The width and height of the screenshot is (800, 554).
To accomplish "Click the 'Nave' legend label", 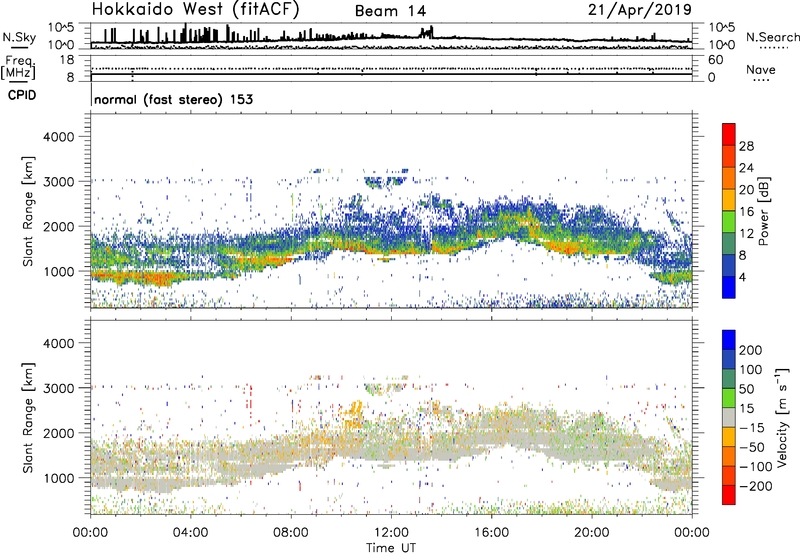I will point(761,70).
